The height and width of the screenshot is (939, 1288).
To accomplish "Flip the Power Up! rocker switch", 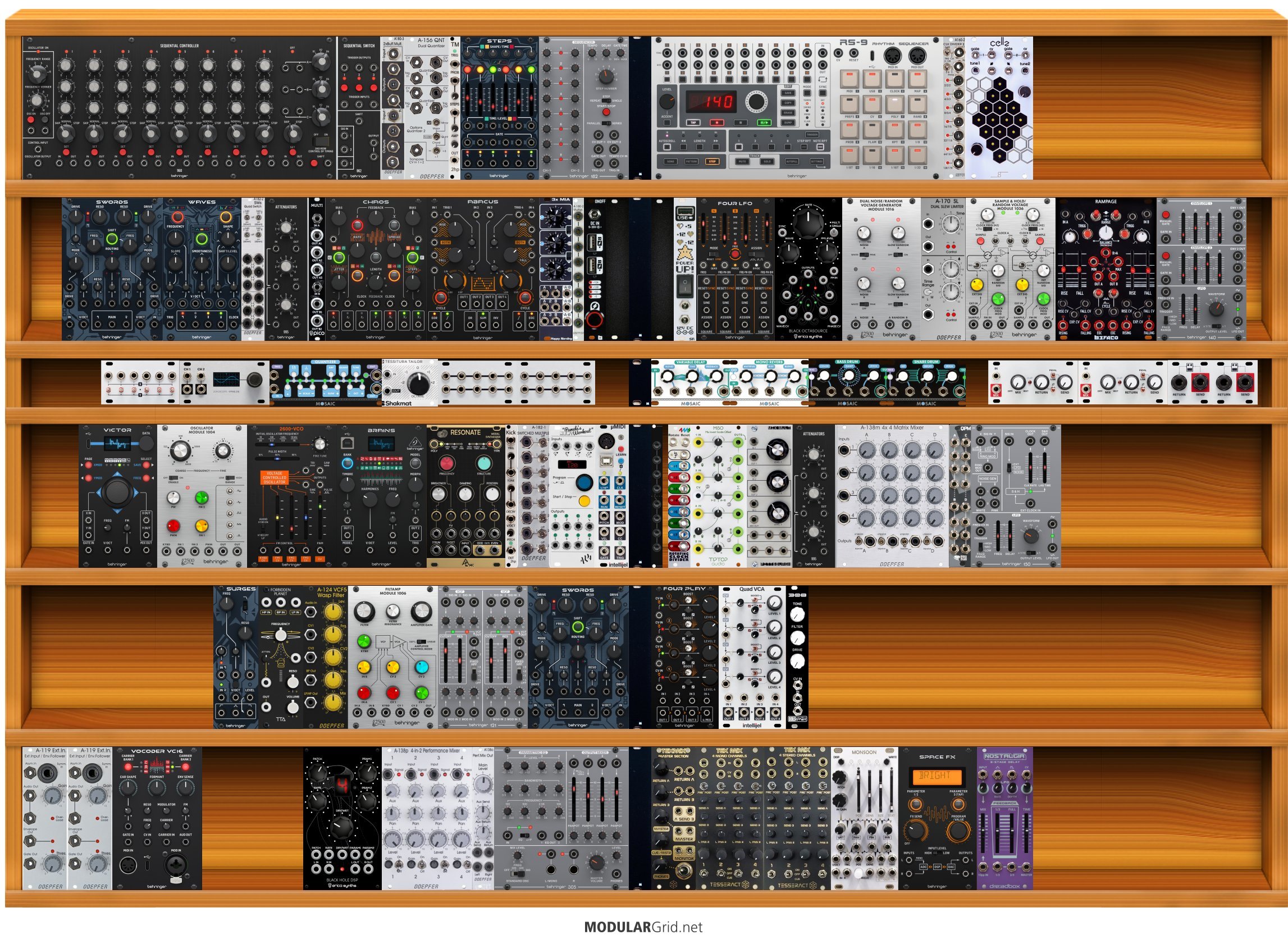I will [684, 286].
